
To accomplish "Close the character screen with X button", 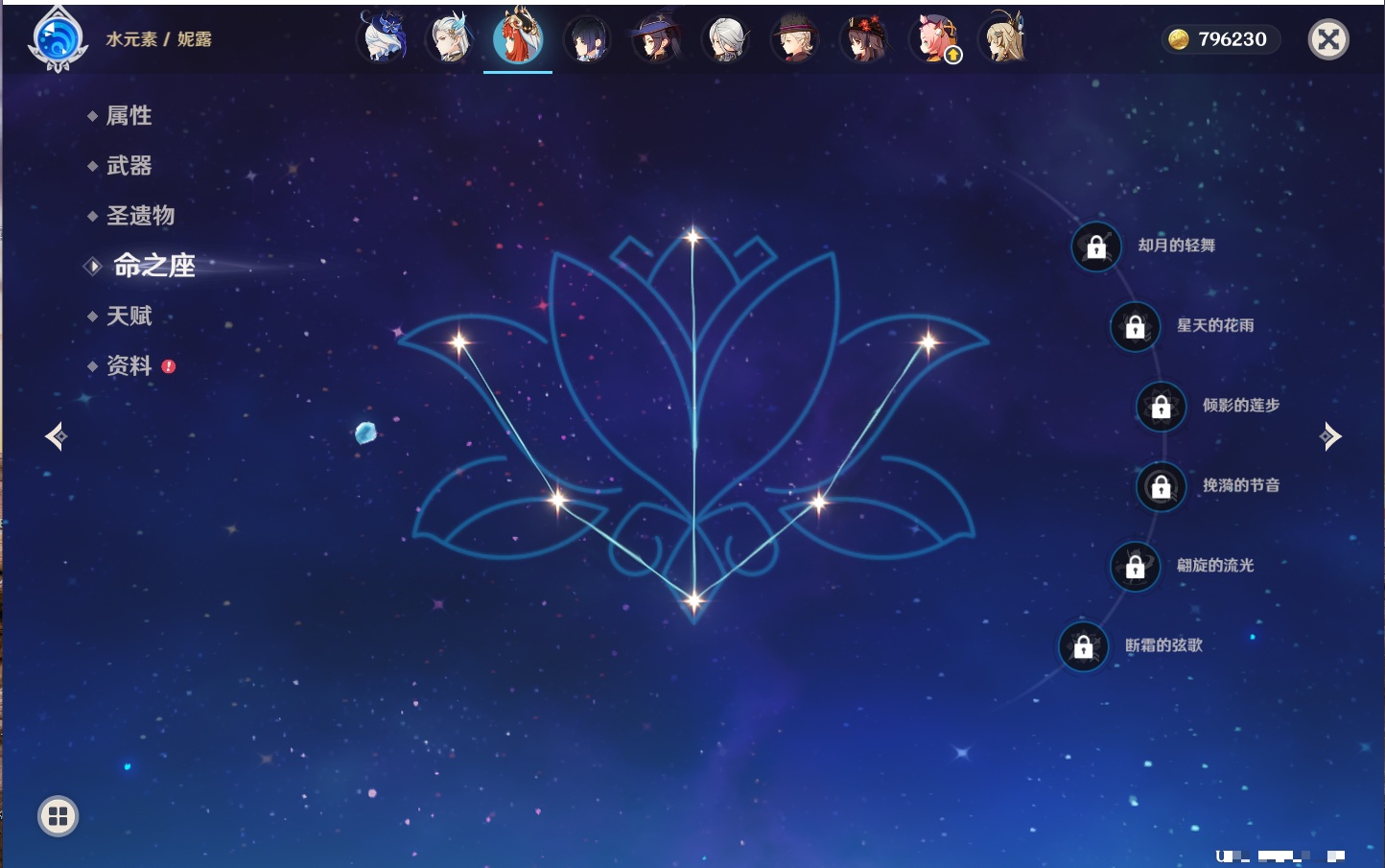I will click(1328, 39).
